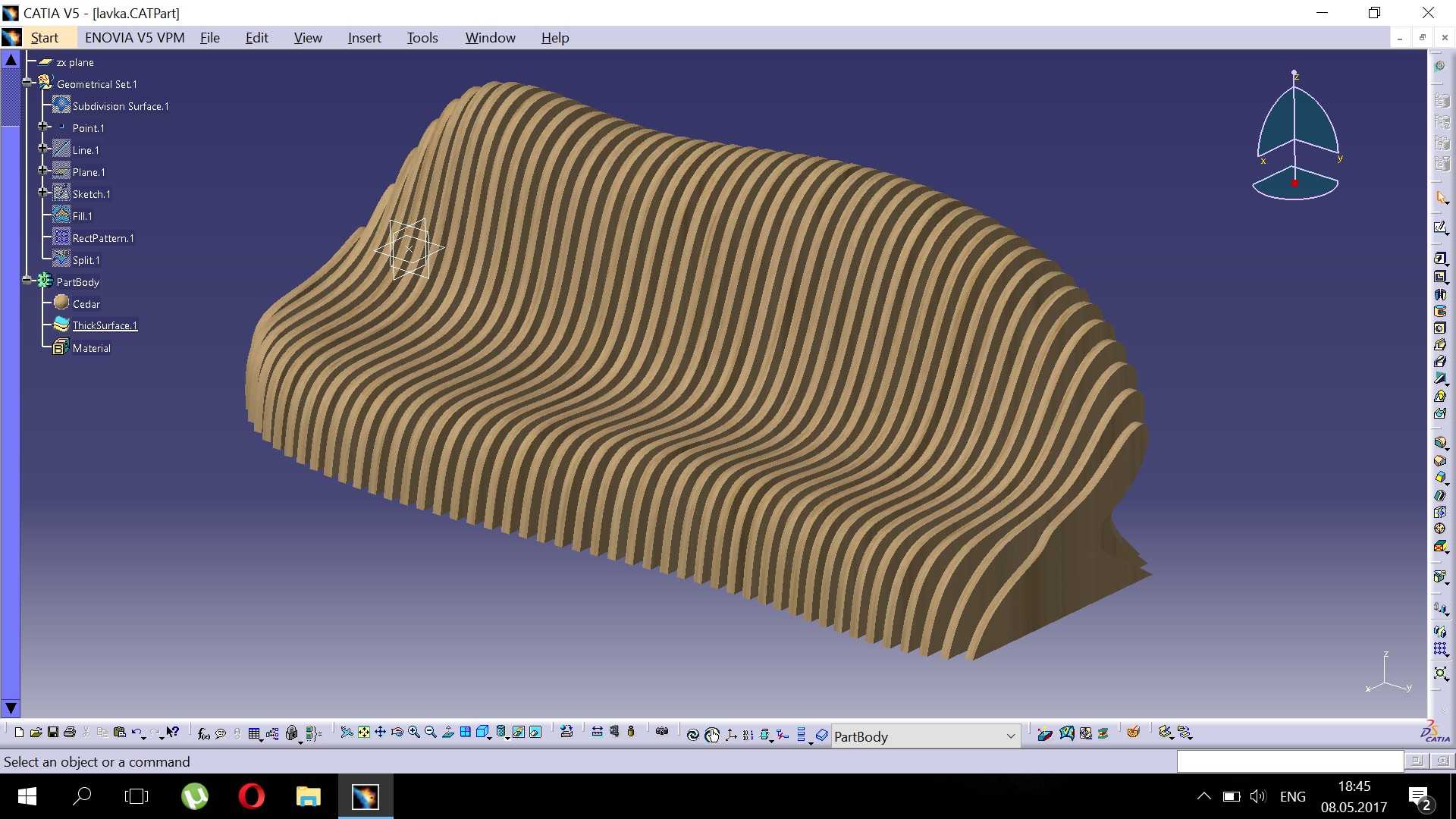
Task: Click the Open file folder icon
Action: [36, 733]
